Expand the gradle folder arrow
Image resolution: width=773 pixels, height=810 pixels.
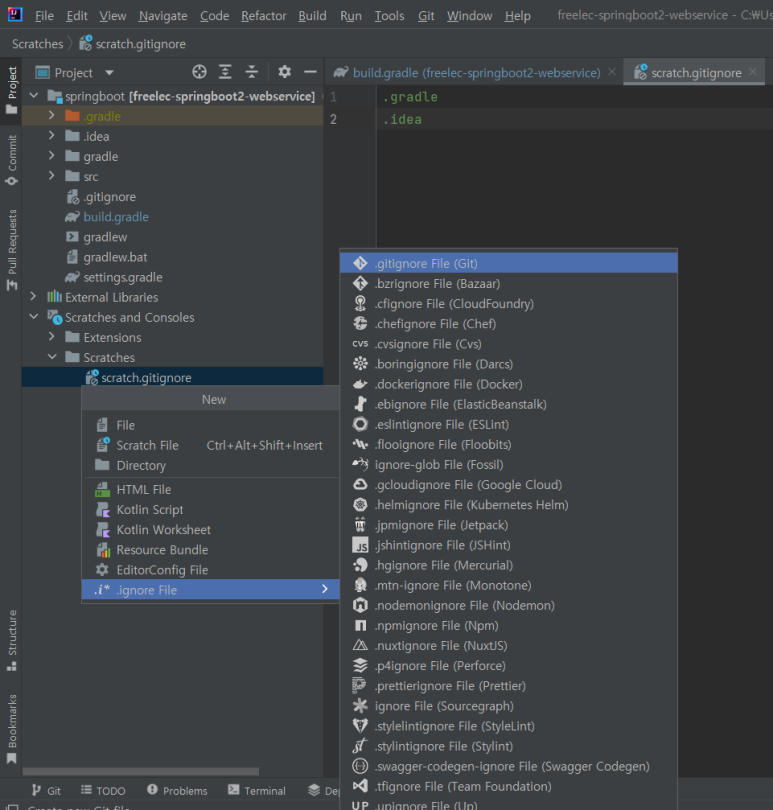(51, 155)
